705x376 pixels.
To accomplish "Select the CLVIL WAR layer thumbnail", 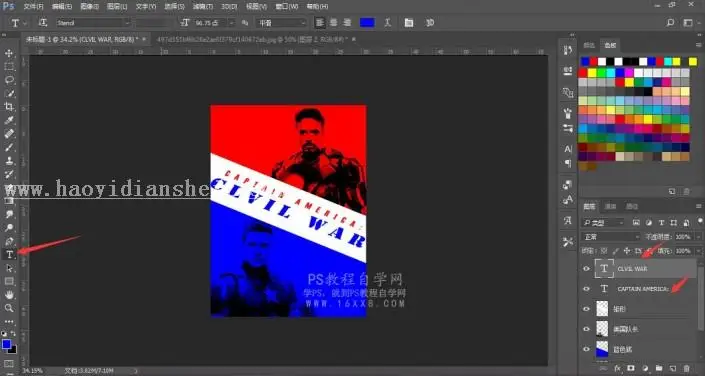I will pos(604,269).
